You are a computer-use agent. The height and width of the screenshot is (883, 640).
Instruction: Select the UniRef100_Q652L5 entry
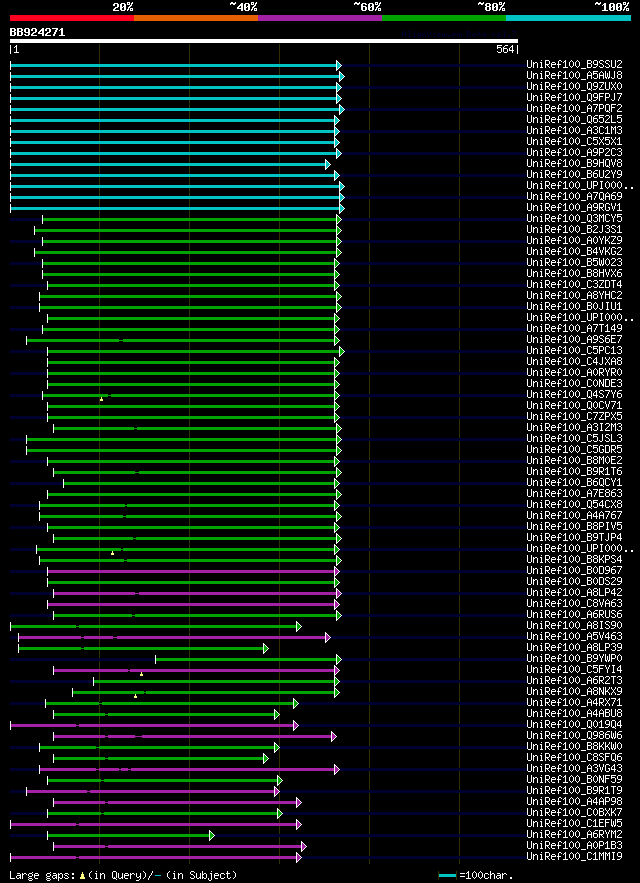point(574,119)
